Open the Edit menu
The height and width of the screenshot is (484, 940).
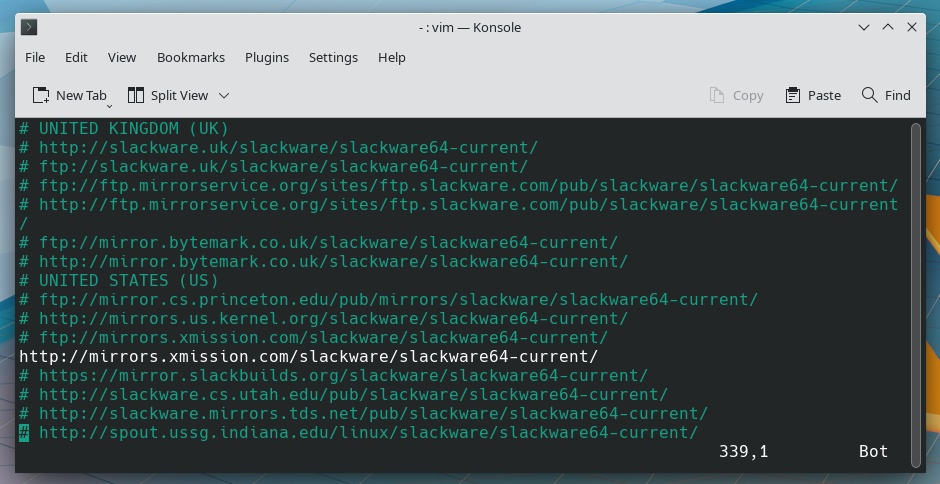(76, 58)
